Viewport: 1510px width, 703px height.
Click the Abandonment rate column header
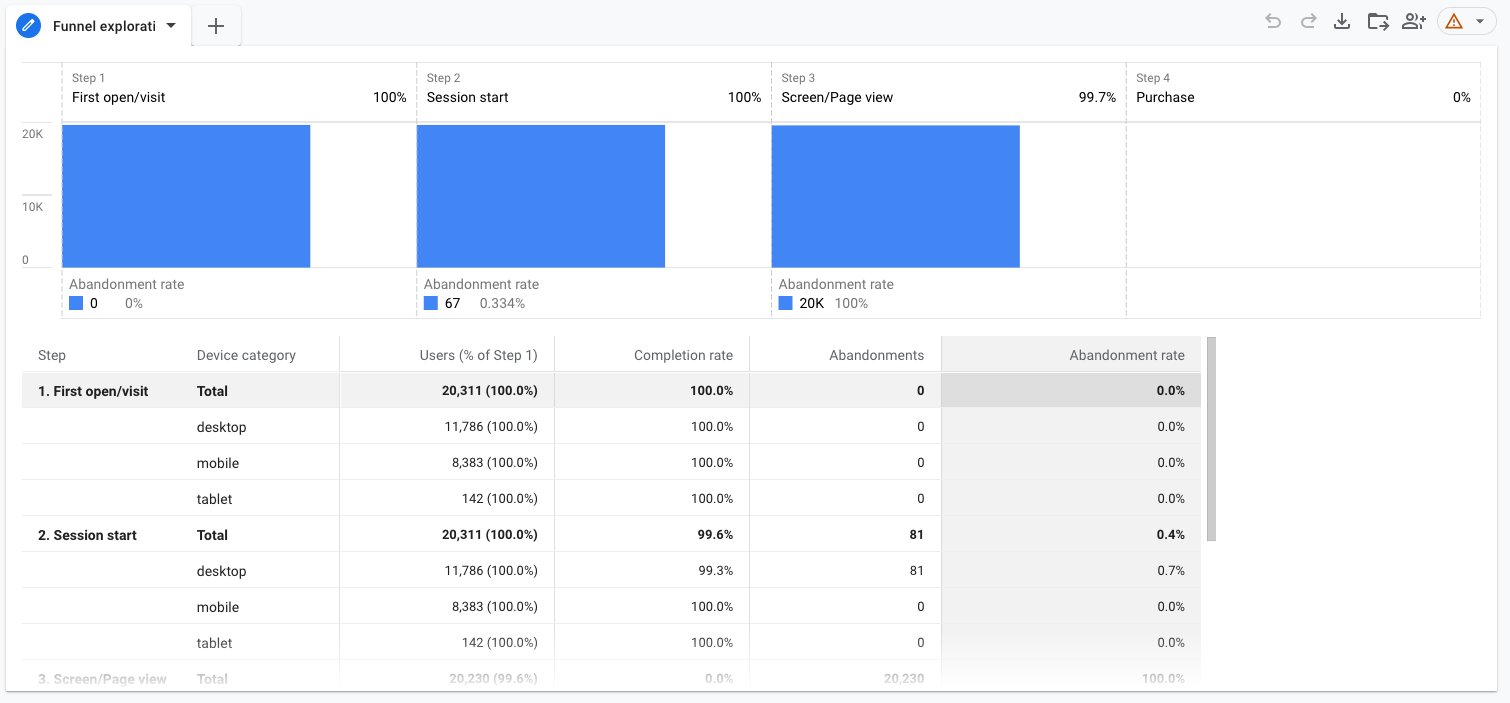pyautogui.click(x=1126, y=355)
